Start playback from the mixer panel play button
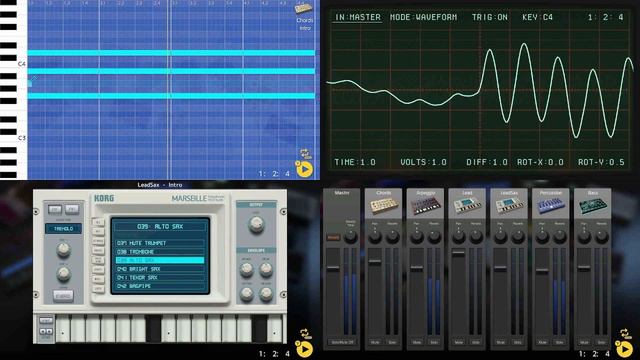The width and height of the screenshot is (640, 360). tap(624, 349)
